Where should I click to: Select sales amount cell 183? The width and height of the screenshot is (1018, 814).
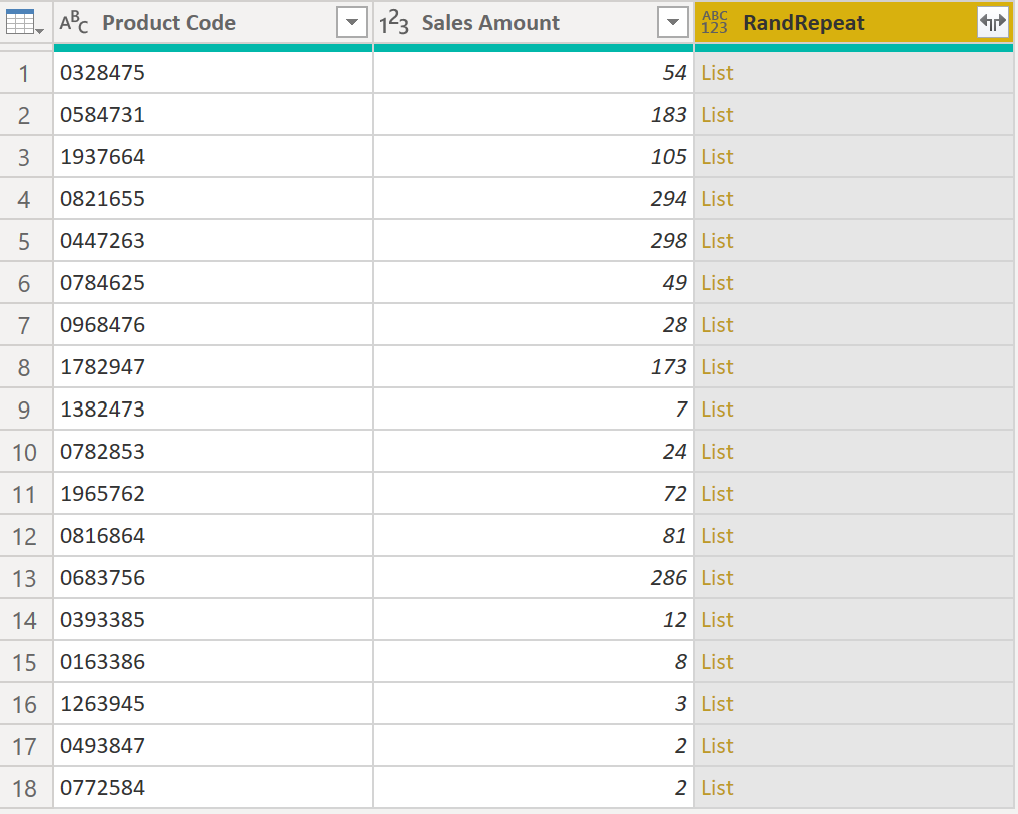tap(534, 115)
